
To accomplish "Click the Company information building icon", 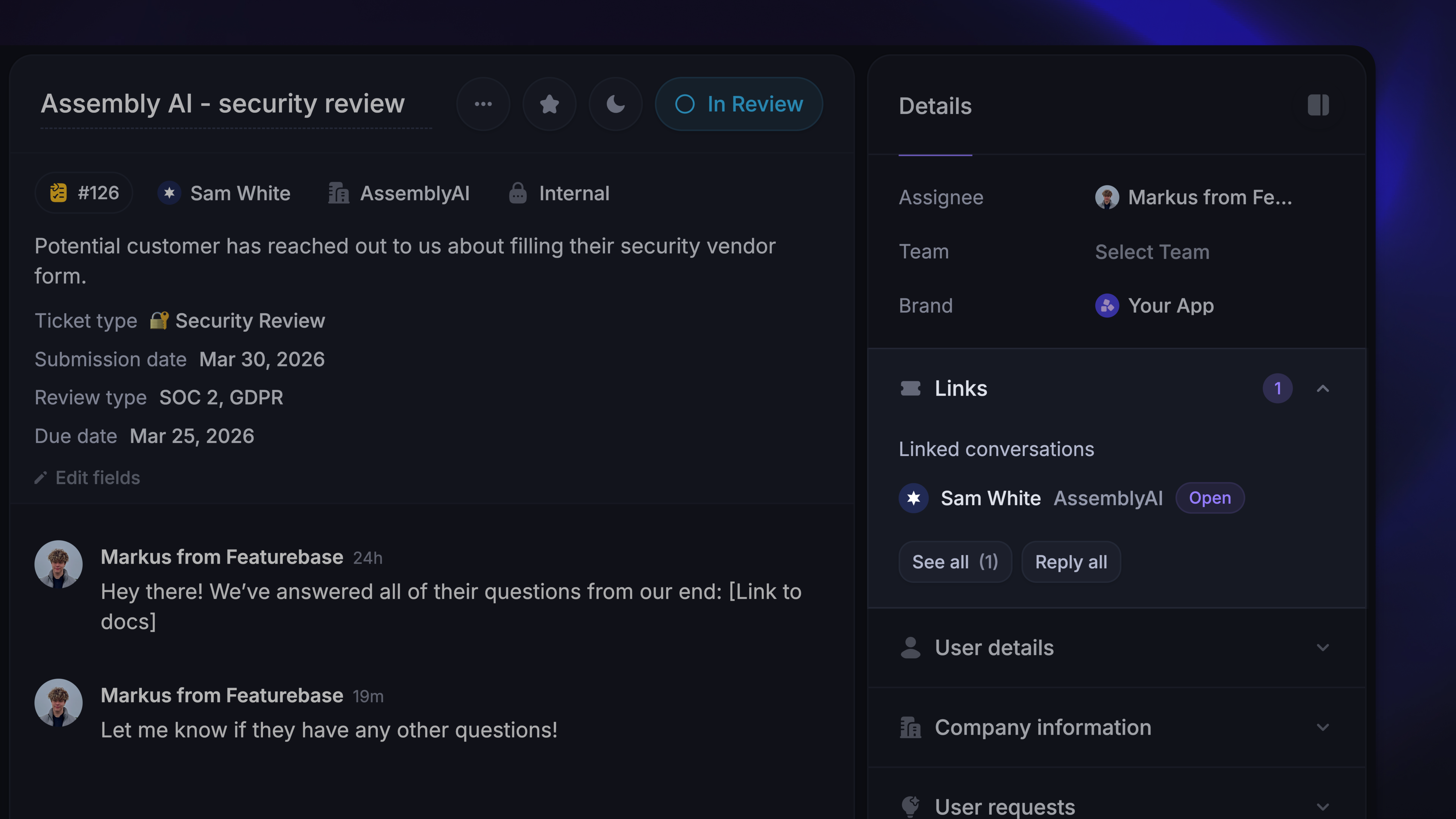I will [911, 727].
